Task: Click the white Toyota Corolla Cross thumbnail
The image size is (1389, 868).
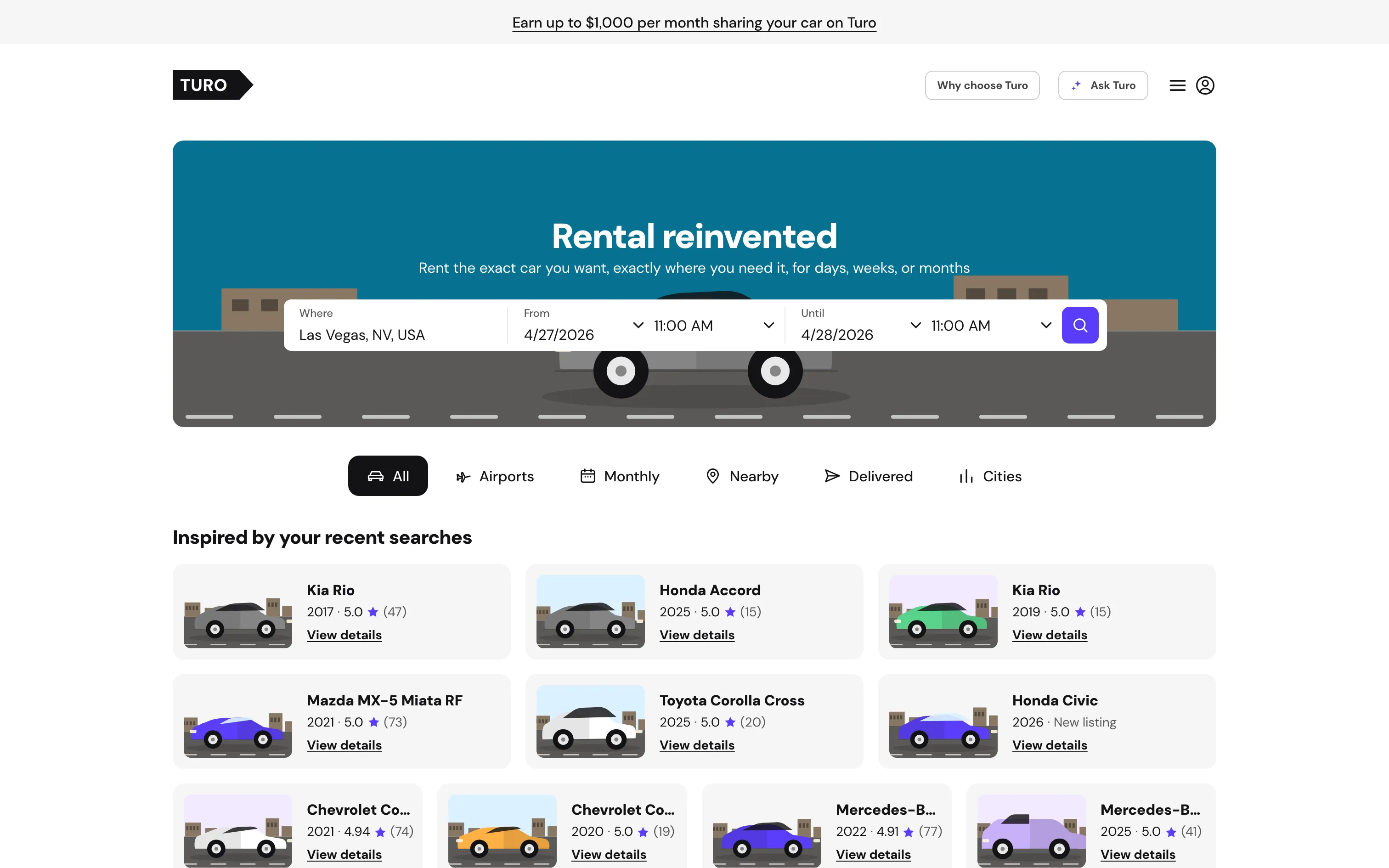Action: pyautogui.click(x=591, y=721)
